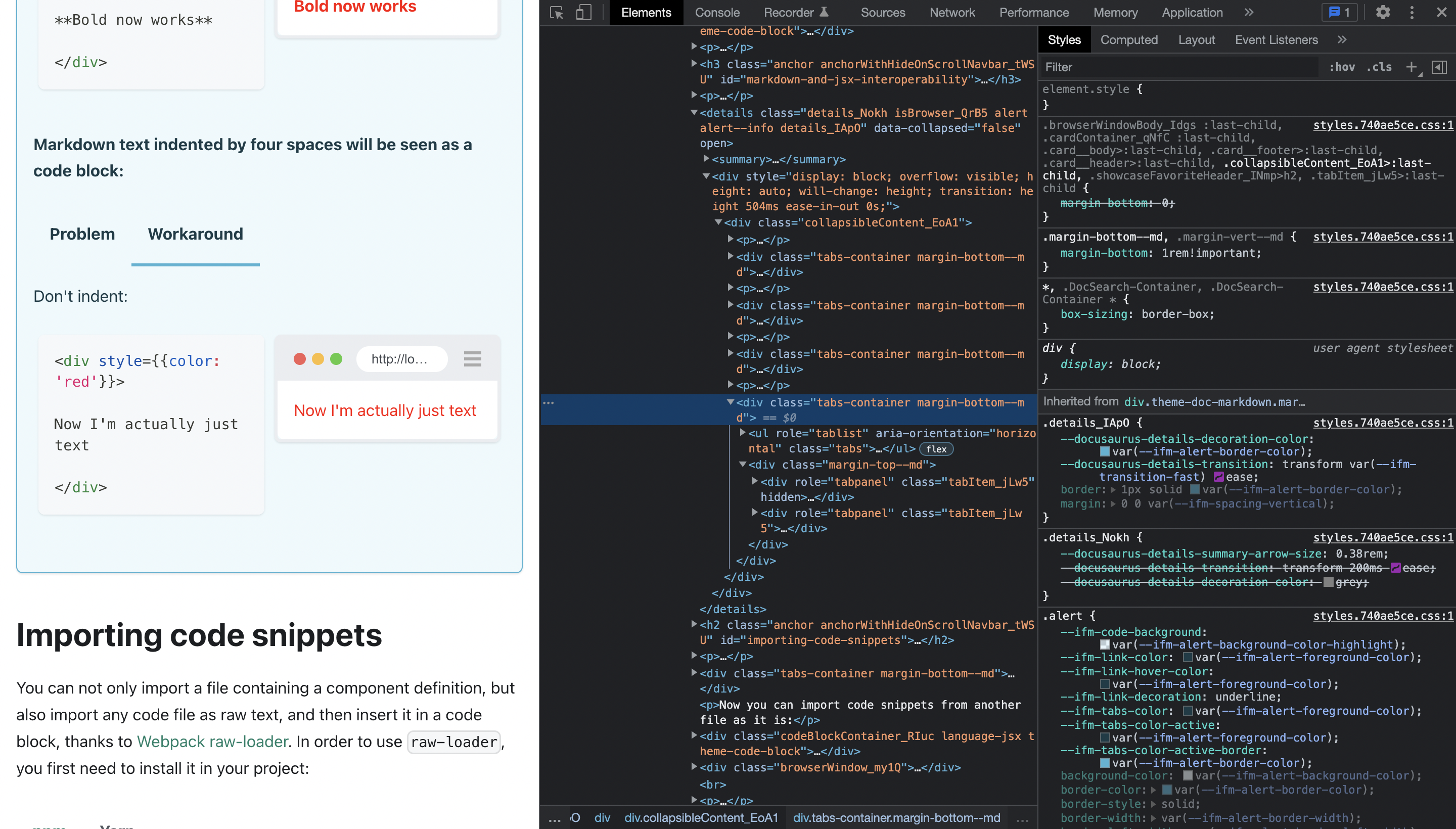Switch to the Console tab
1456x829 pixels.
(x=717, y=13)
